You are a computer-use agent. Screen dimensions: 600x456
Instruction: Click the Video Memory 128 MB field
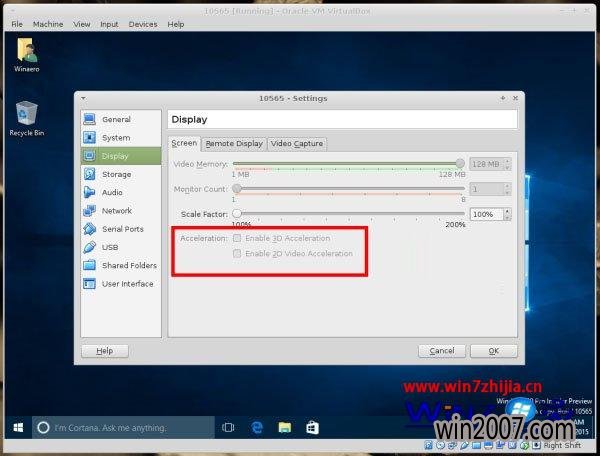[x=486, y=164]
